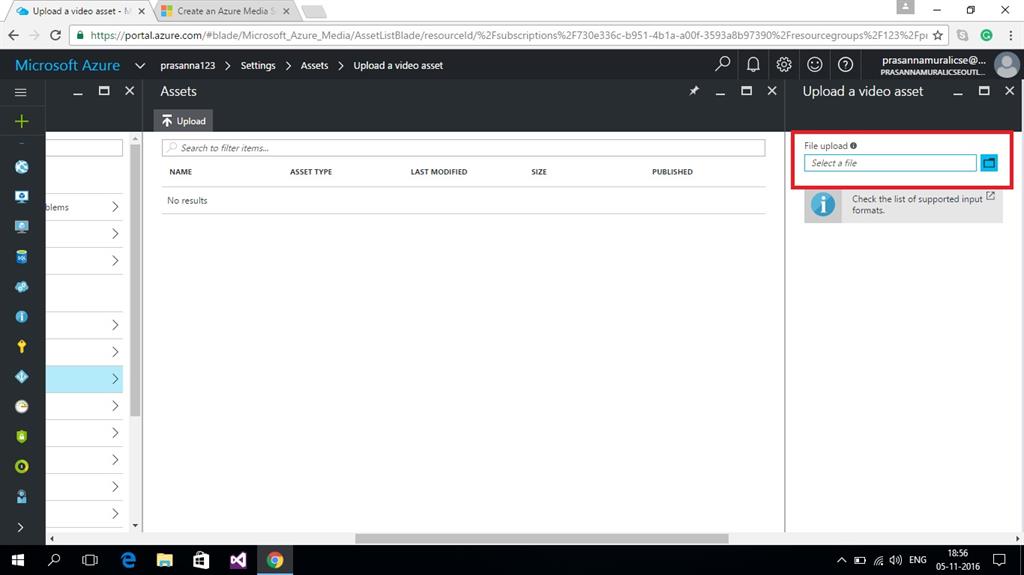Open Cloud services cog-cloud sidebar icon
Screen dimensions: 1024x575
(x=22, y=287)
